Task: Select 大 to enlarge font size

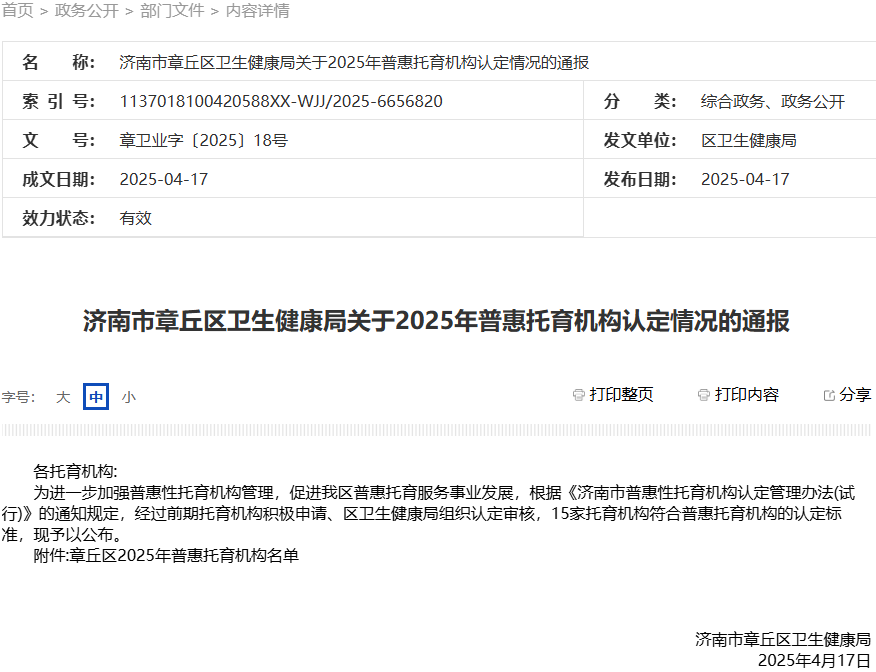Action: [x=62, y=397]
